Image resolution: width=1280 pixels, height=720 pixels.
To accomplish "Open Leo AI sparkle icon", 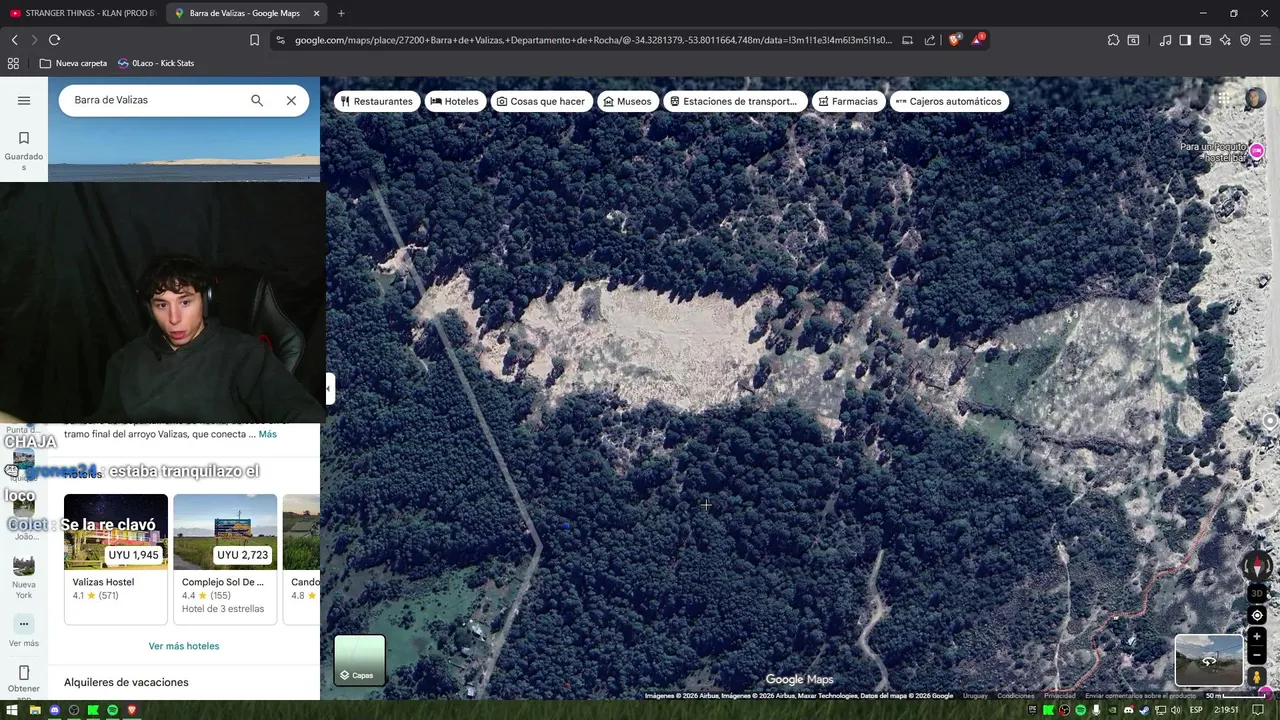I will 1225,40.
